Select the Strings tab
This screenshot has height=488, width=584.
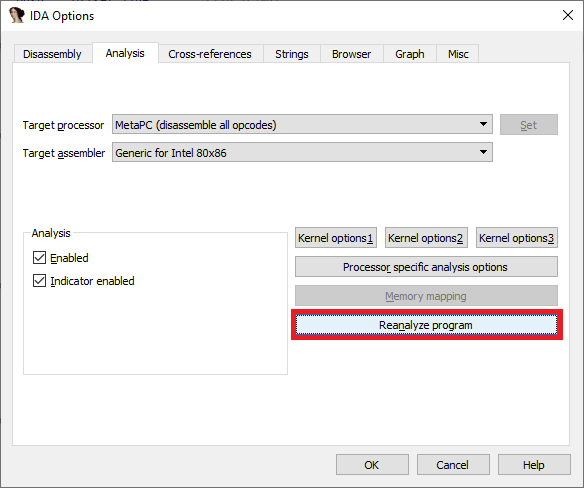click(x=292, y=54)
